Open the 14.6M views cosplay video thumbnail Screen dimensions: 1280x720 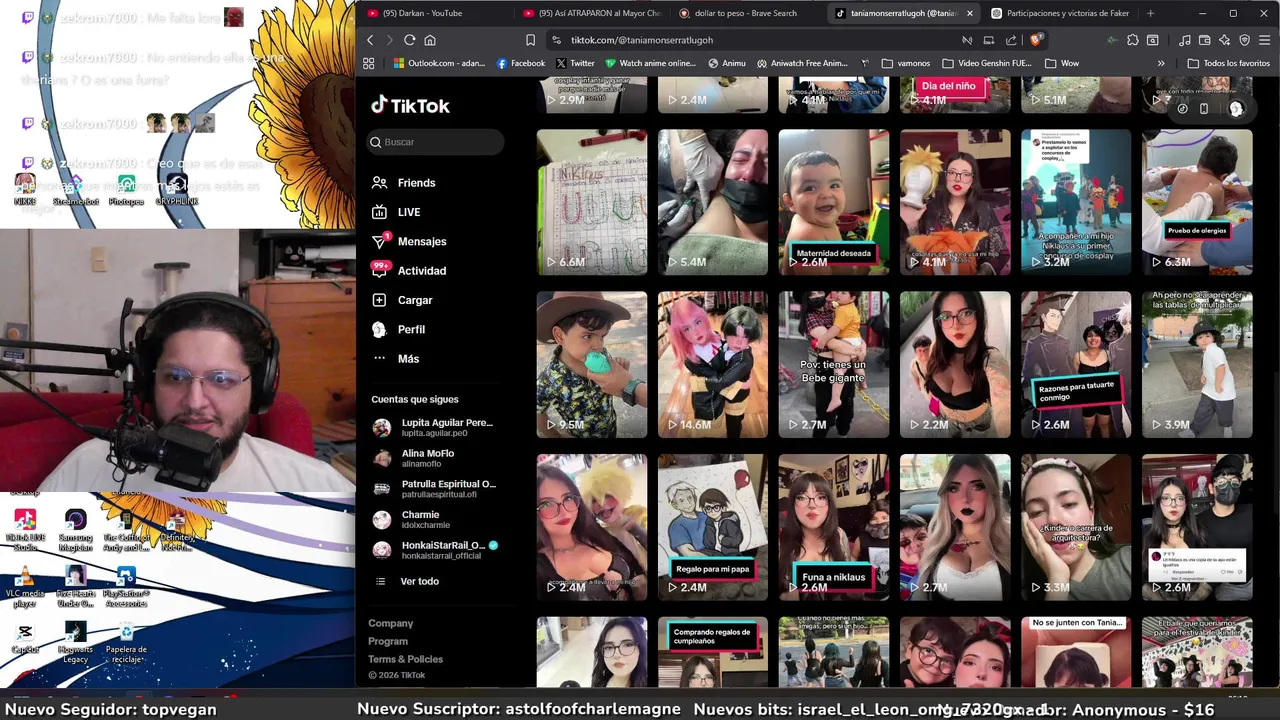point(712,365)
